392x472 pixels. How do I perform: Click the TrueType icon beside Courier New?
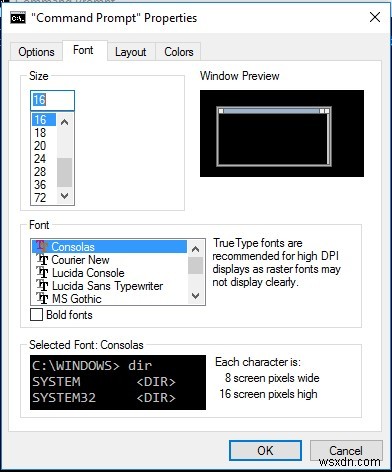[42, 260]
